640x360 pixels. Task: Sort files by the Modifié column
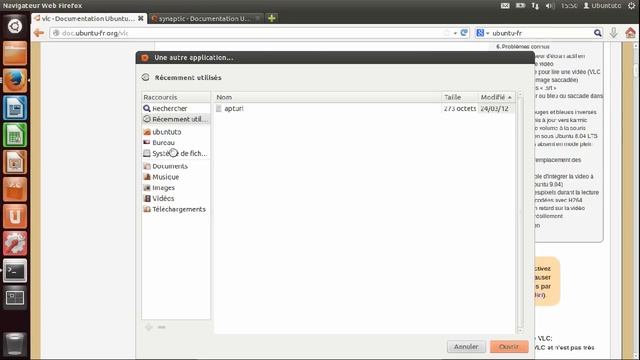(x=496, y=97)
